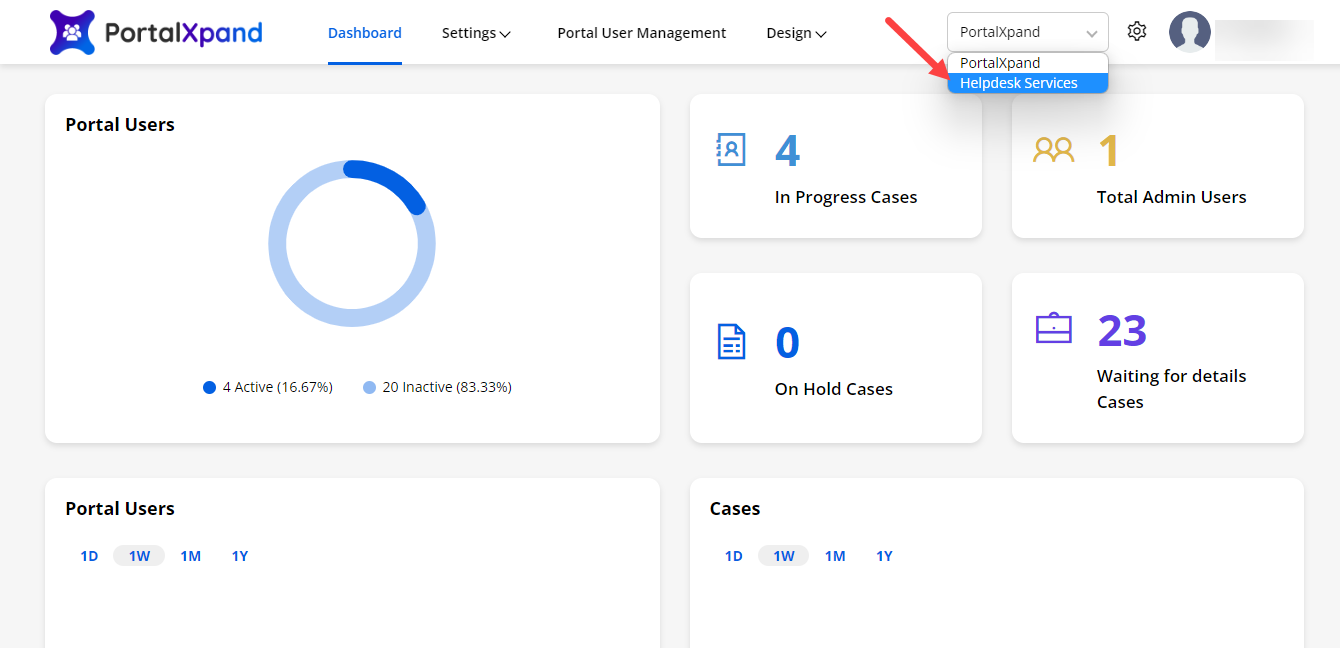
Task: Open Portal User Management page
Action: tap(641, 33)
